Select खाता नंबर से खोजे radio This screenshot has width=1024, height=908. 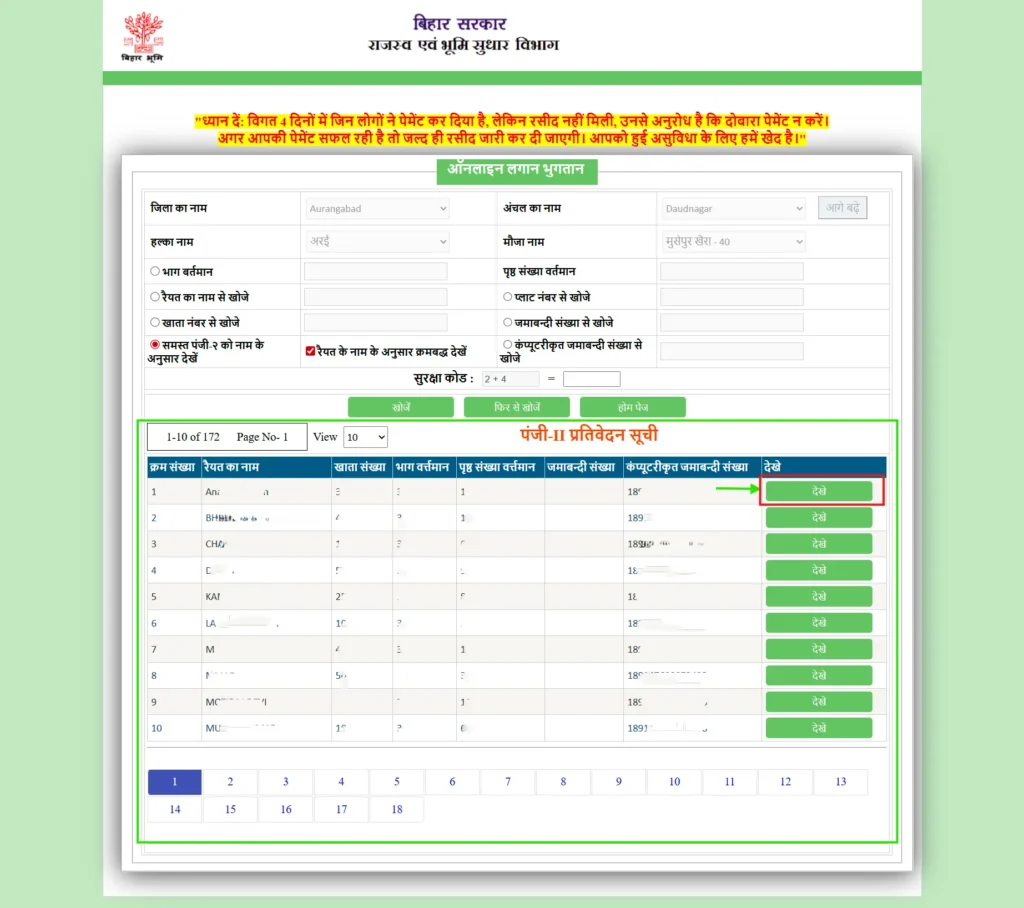point(155,322)
